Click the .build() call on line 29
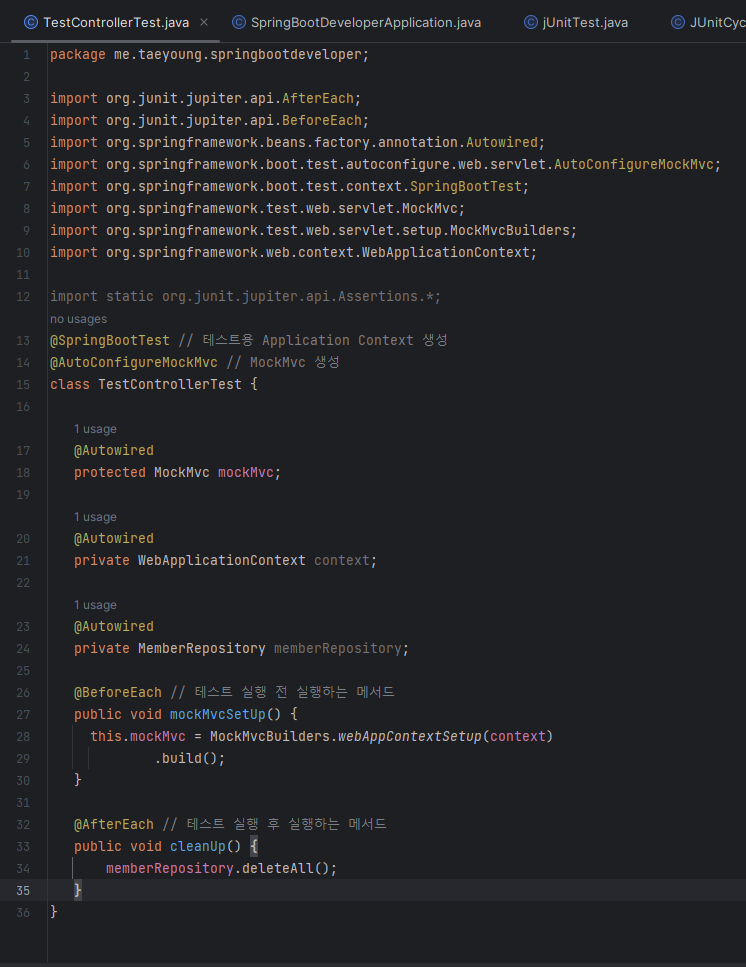 [190, 759]
